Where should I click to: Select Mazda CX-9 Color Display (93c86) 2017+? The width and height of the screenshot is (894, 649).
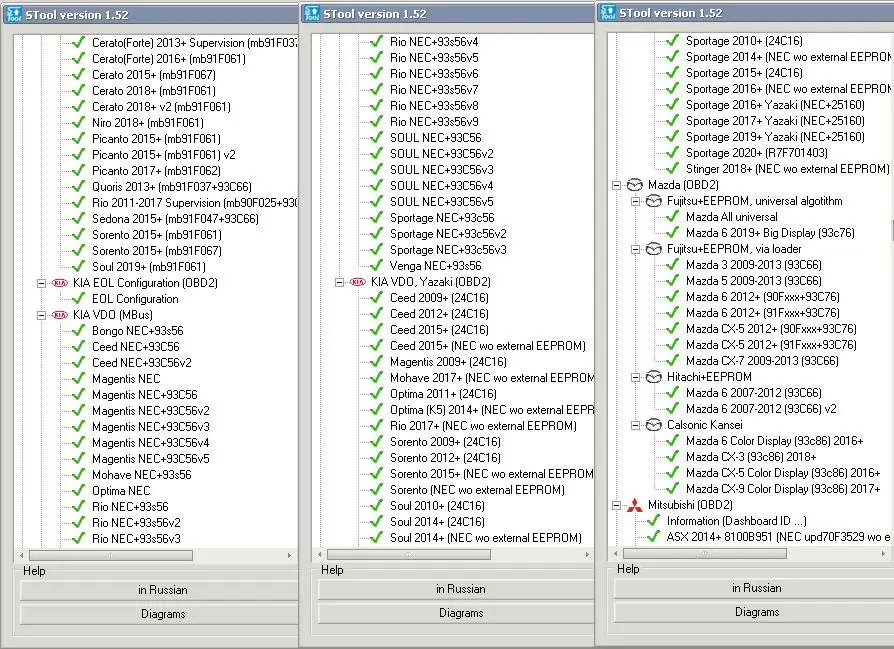[x=783, y=489]
